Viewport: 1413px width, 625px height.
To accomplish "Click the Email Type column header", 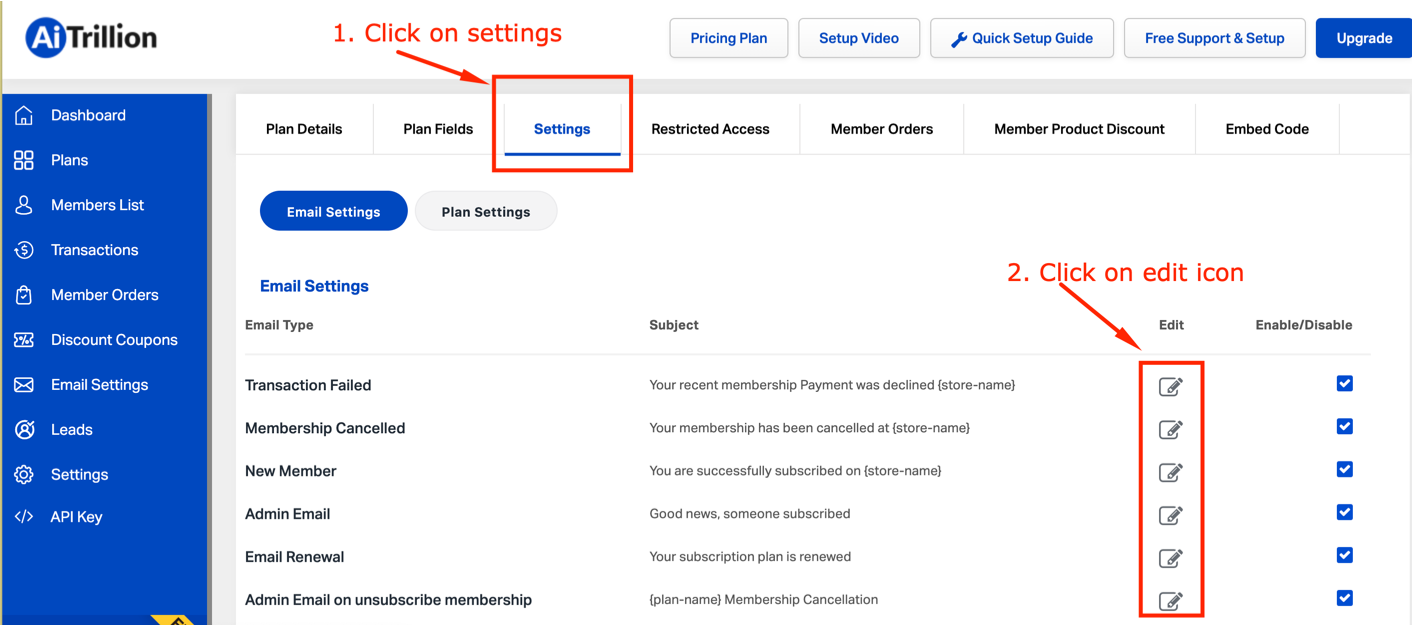I will point(279,325).
